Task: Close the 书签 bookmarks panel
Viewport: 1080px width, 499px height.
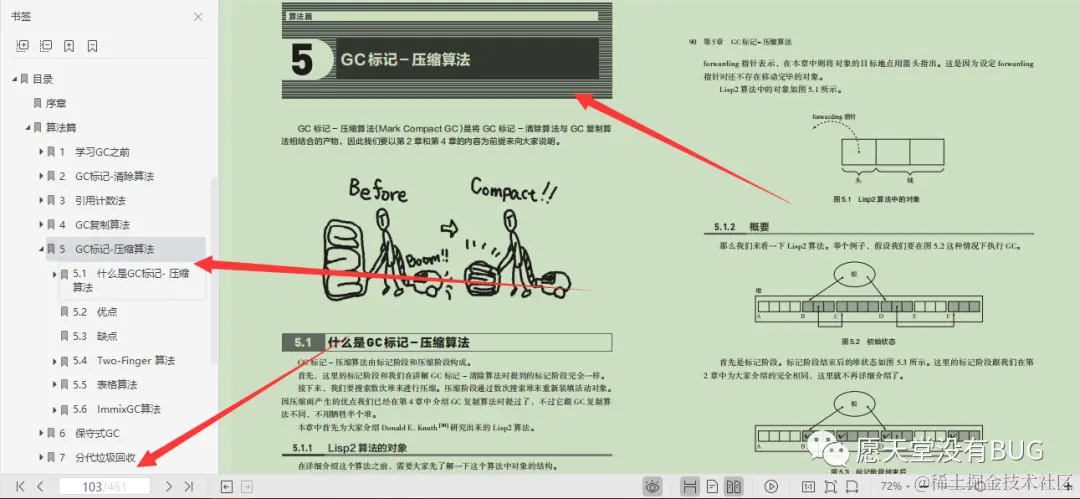Action: click(198, 17)
